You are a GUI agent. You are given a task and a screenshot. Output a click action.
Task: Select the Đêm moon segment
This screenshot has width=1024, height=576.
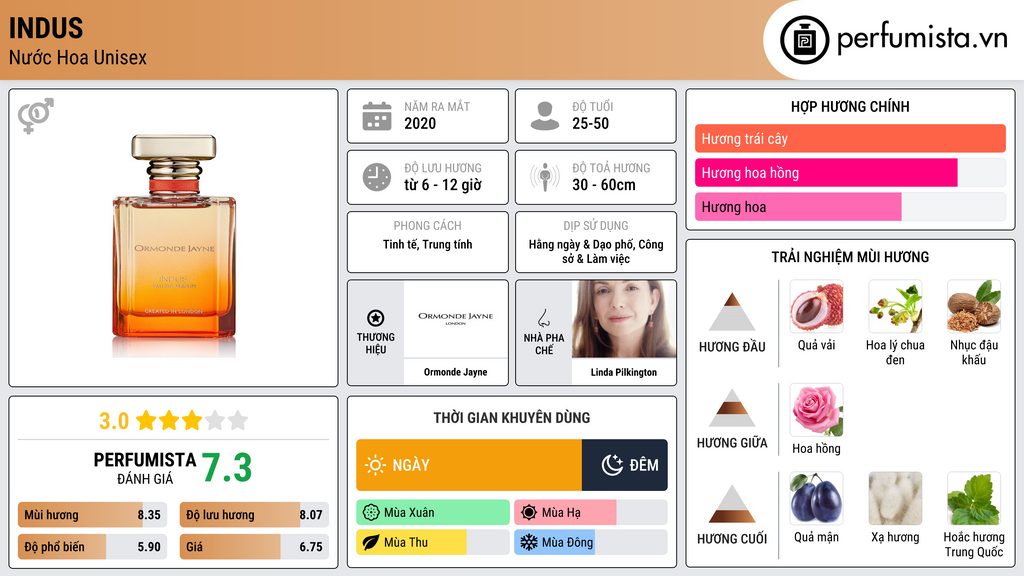point(625,465)
